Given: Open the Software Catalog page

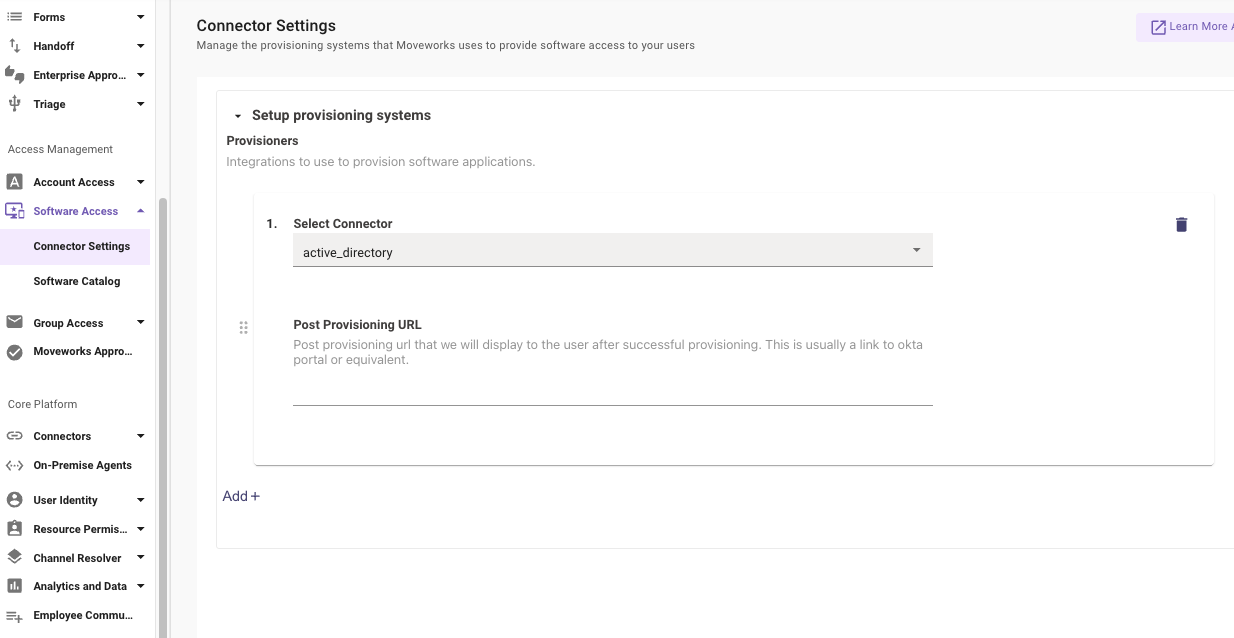Looking at the screenshot, I should click(x=77, y=281).
